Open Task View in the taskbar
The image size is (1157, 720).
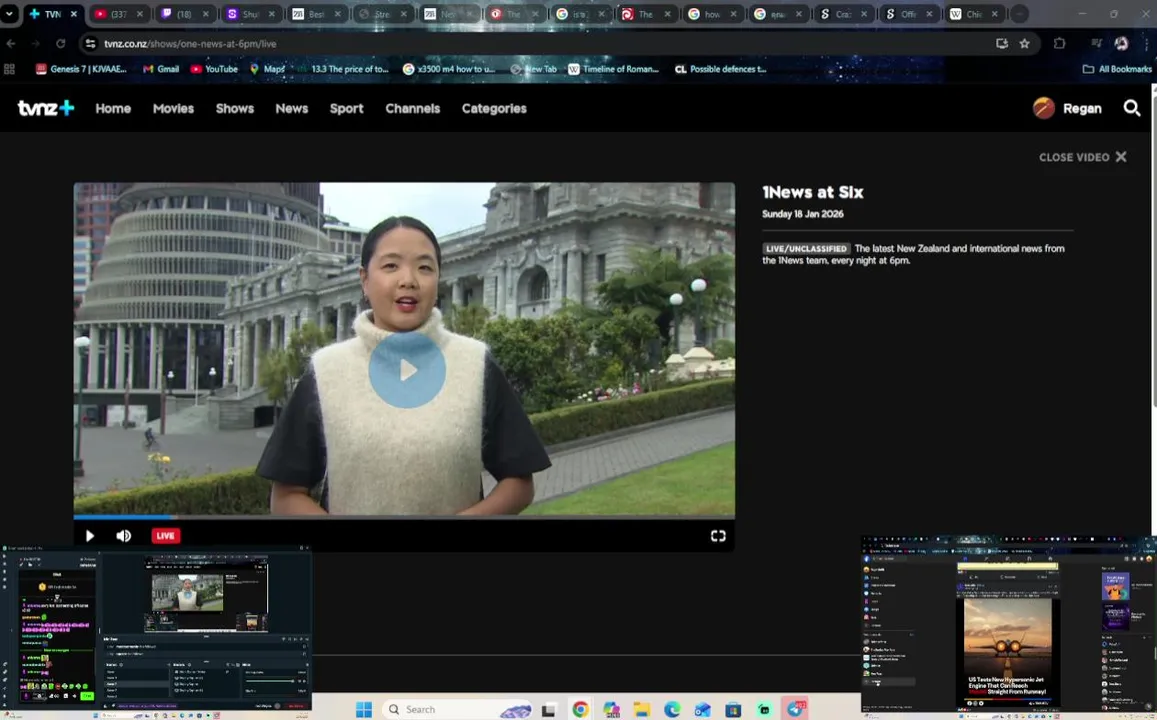[x=548, y=710]
